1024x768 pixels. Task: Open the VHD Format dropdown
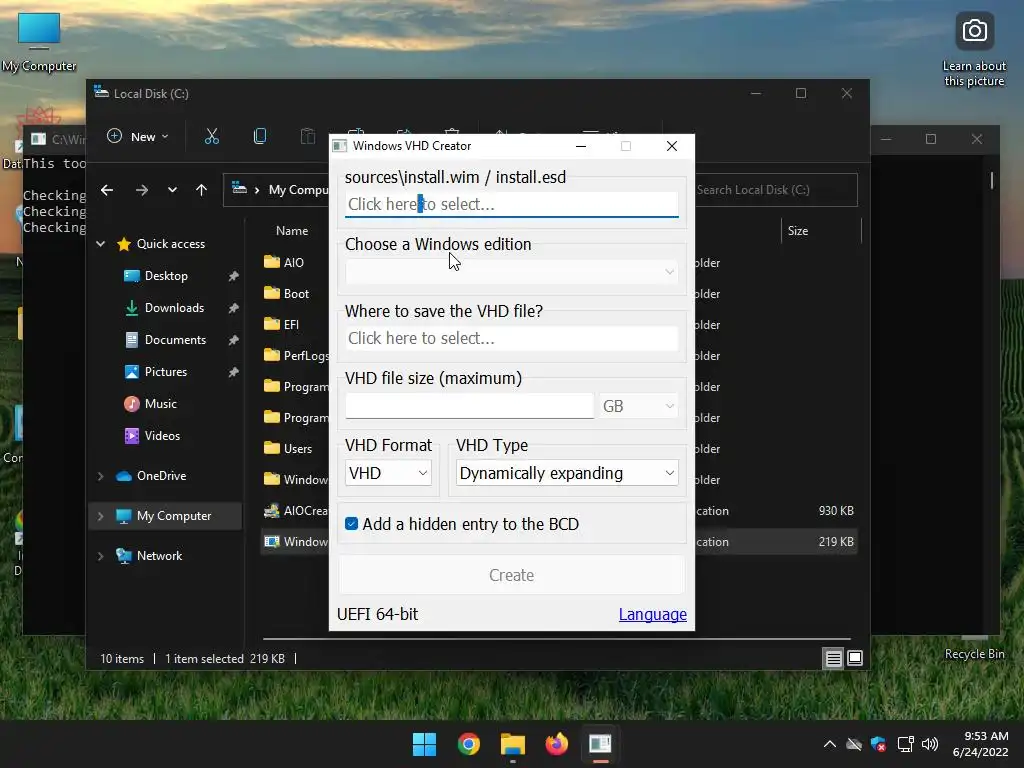[x=388, y=473]
